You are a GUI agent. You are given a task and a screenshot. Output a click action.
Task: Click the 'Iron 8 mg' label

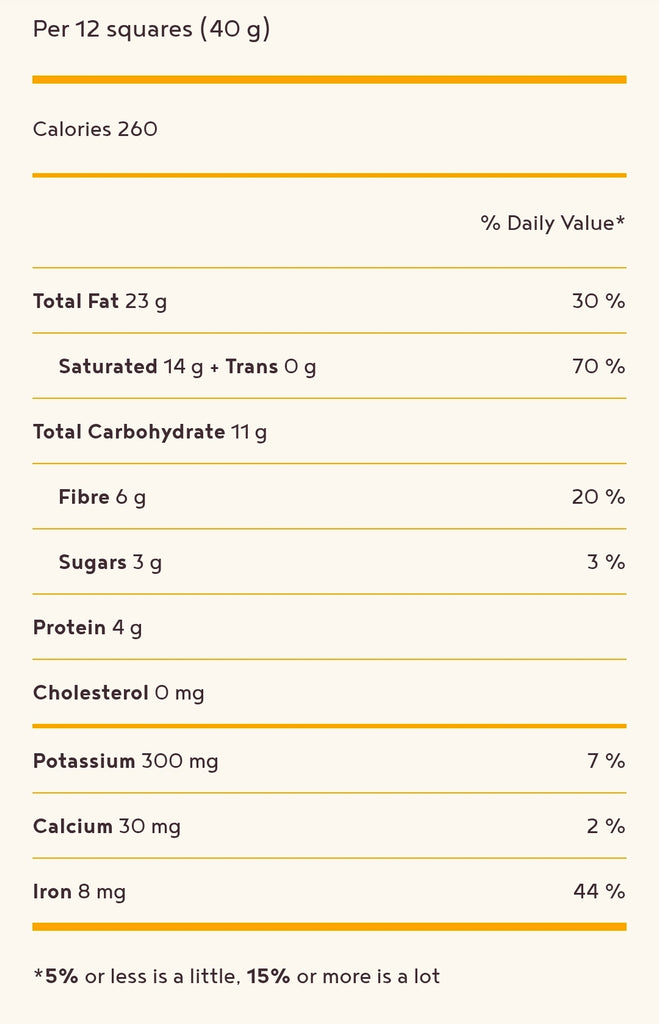pyautogui.click(x=80, y=891)
